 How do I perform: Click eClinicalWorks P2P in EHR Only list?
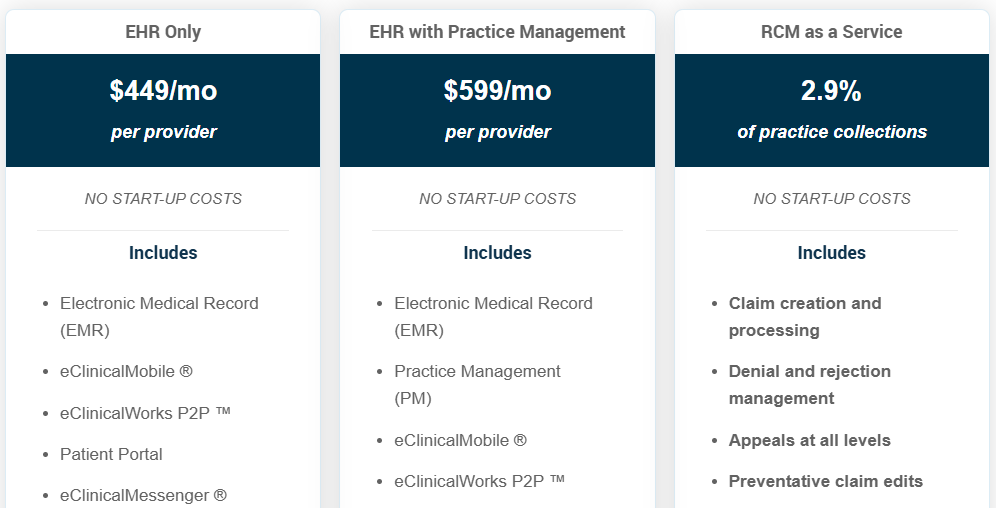(x=145, y=413)
